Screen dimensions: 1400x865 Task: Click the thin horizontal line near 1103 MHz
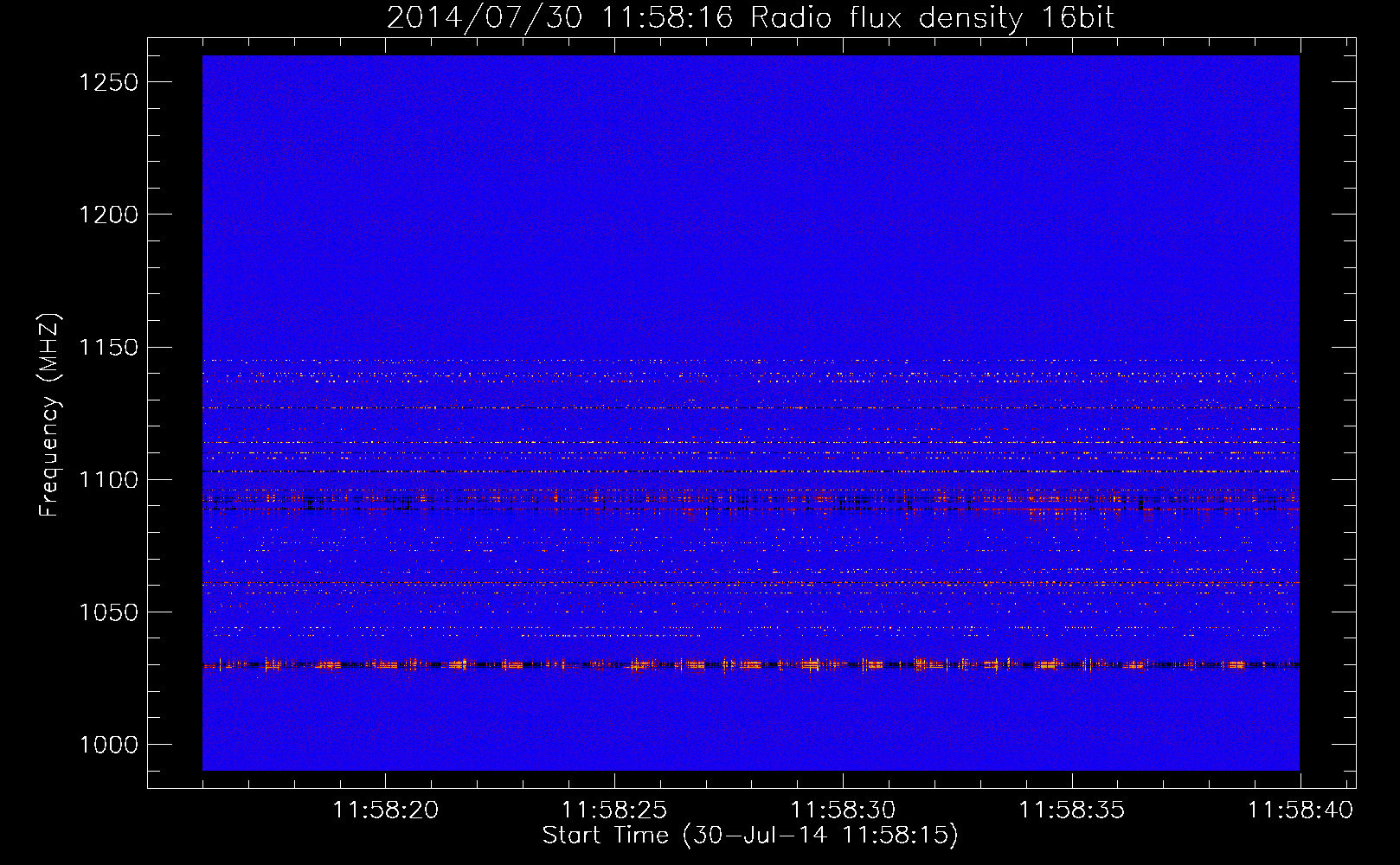click(751, 471)
